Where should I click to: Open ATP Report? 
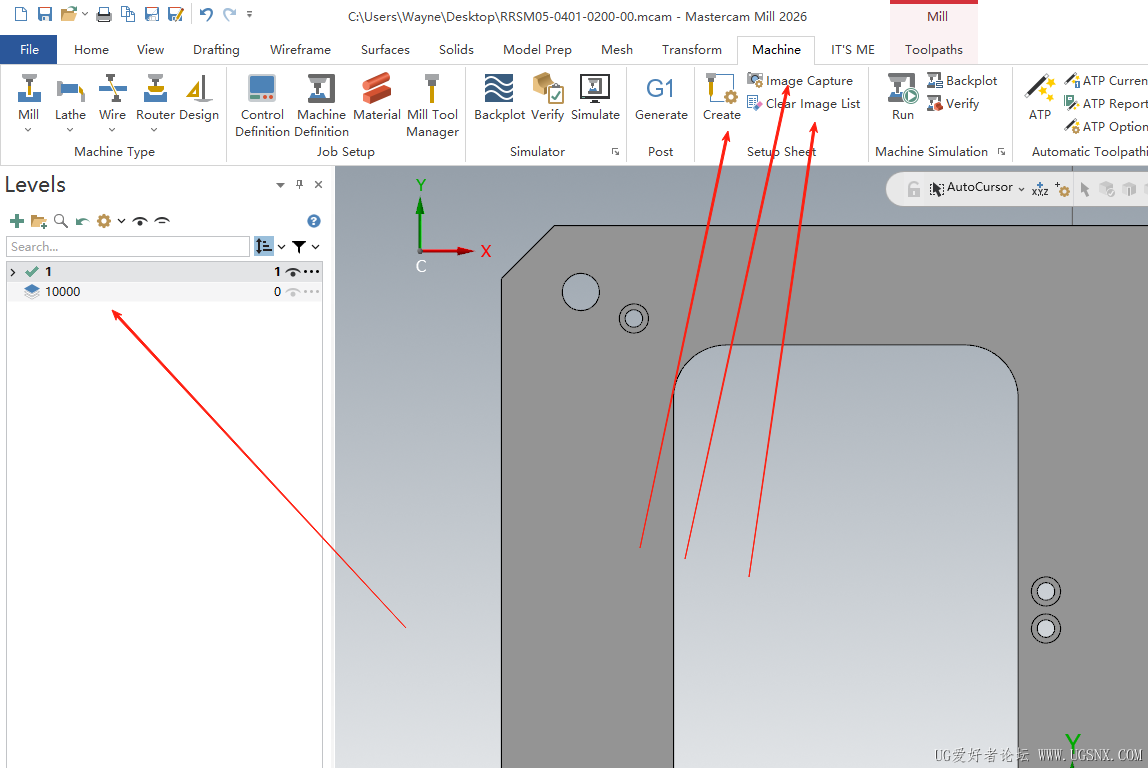(1105, 103)
